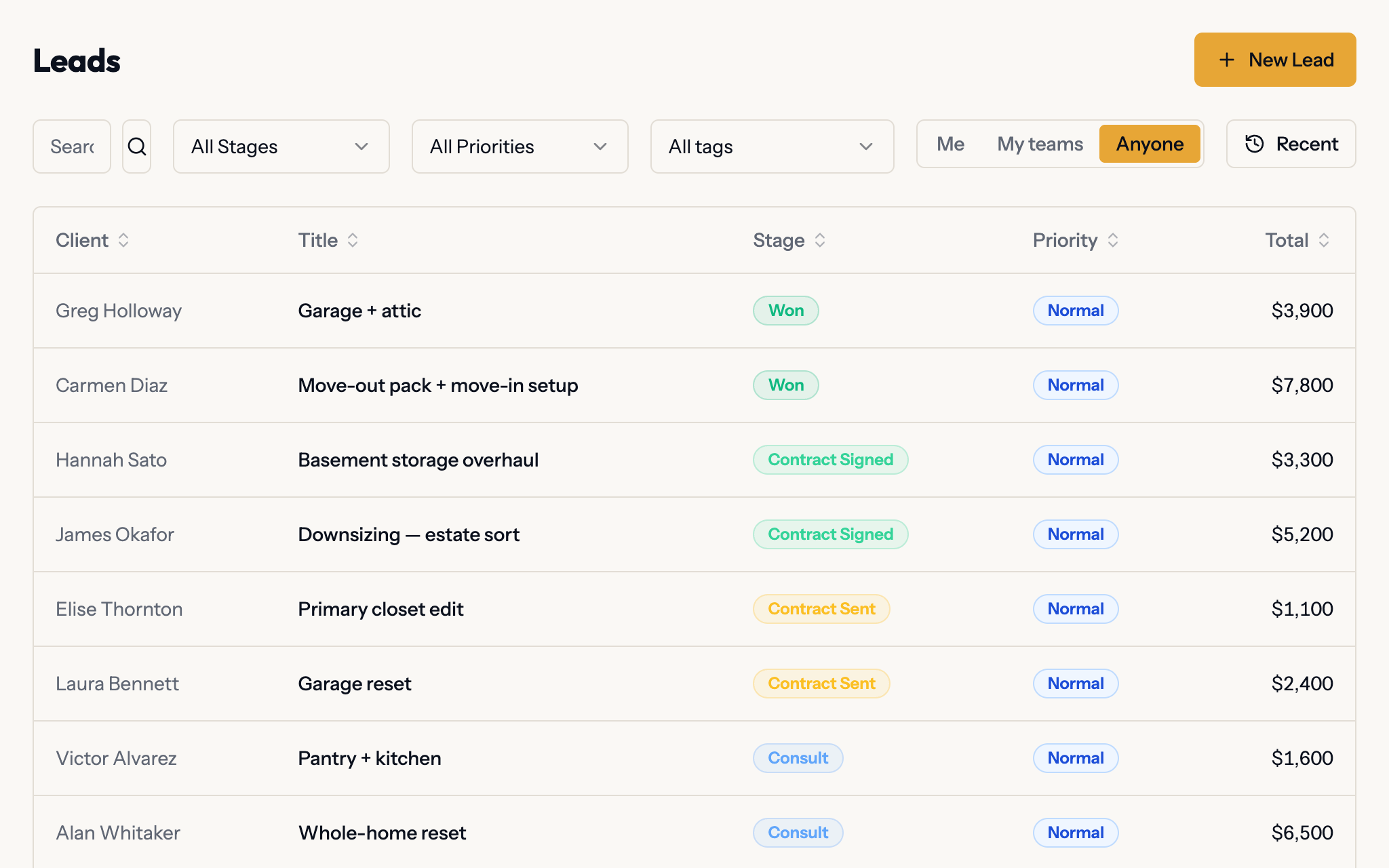
Task: Click the $7,800 total value
Action: pyautogui.click(x=1302, y=385)
